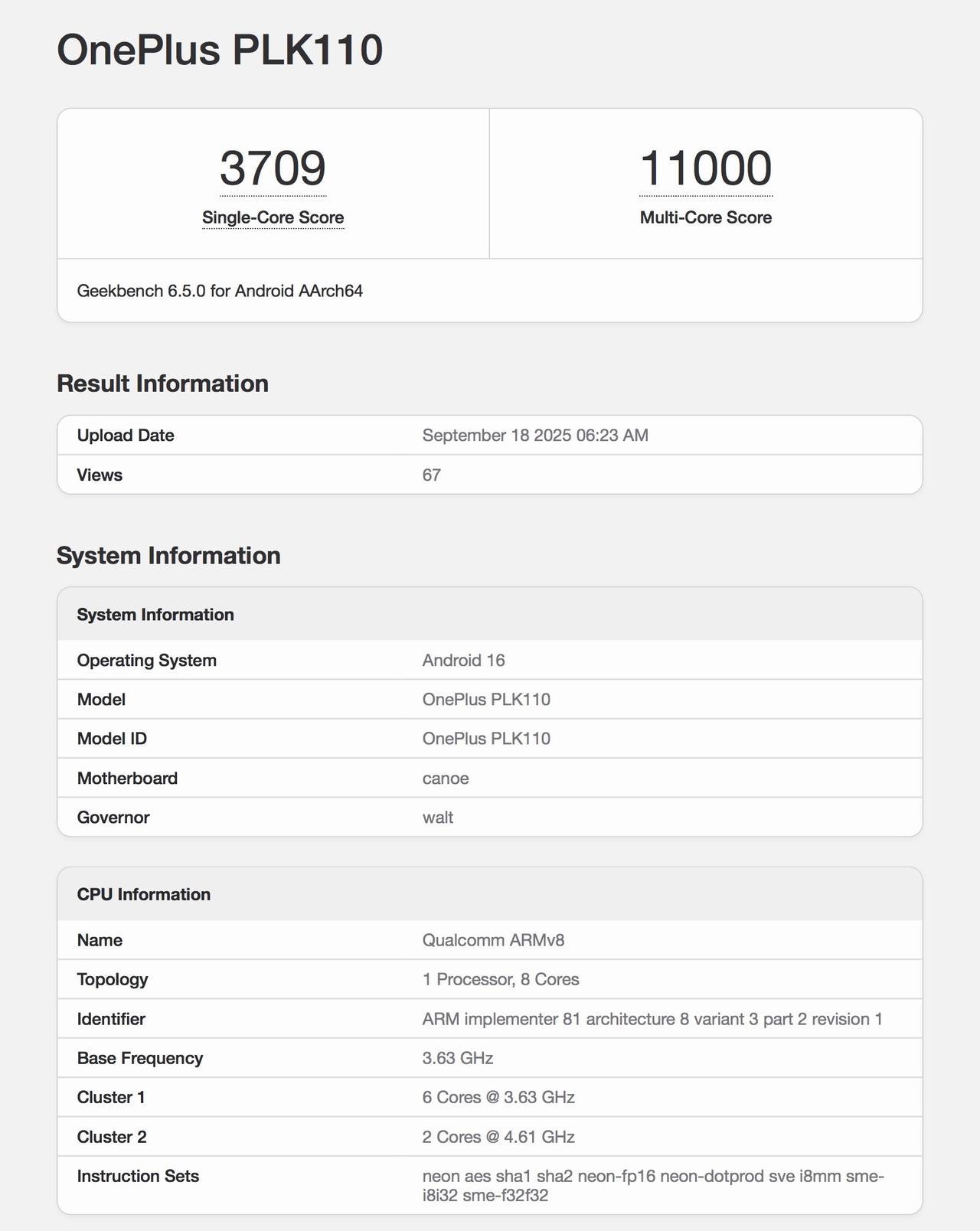The height and width of the screenshot is (1231, 980).
Task: Click the Operating System value Android 16
Action: click(463, 661)
